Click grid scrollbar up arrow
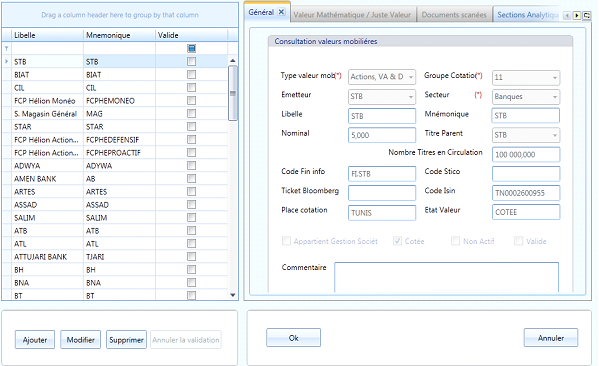The image size is (599, 366). (233, 61)
